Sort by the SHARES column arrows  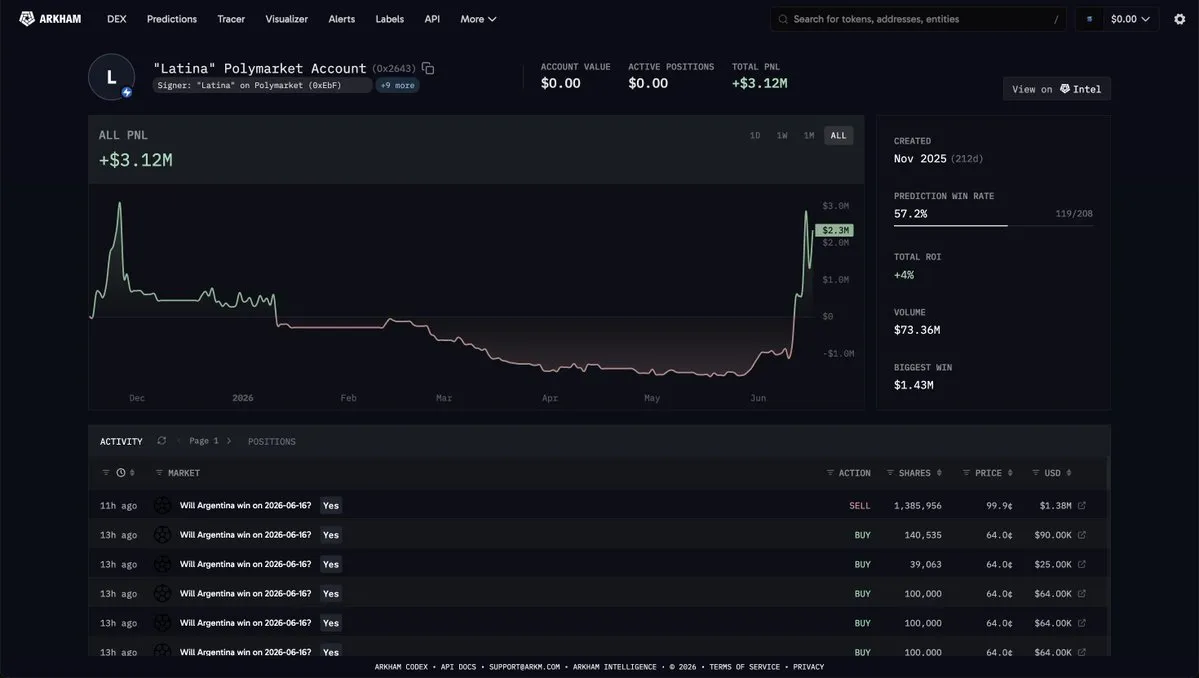(939, 473)
